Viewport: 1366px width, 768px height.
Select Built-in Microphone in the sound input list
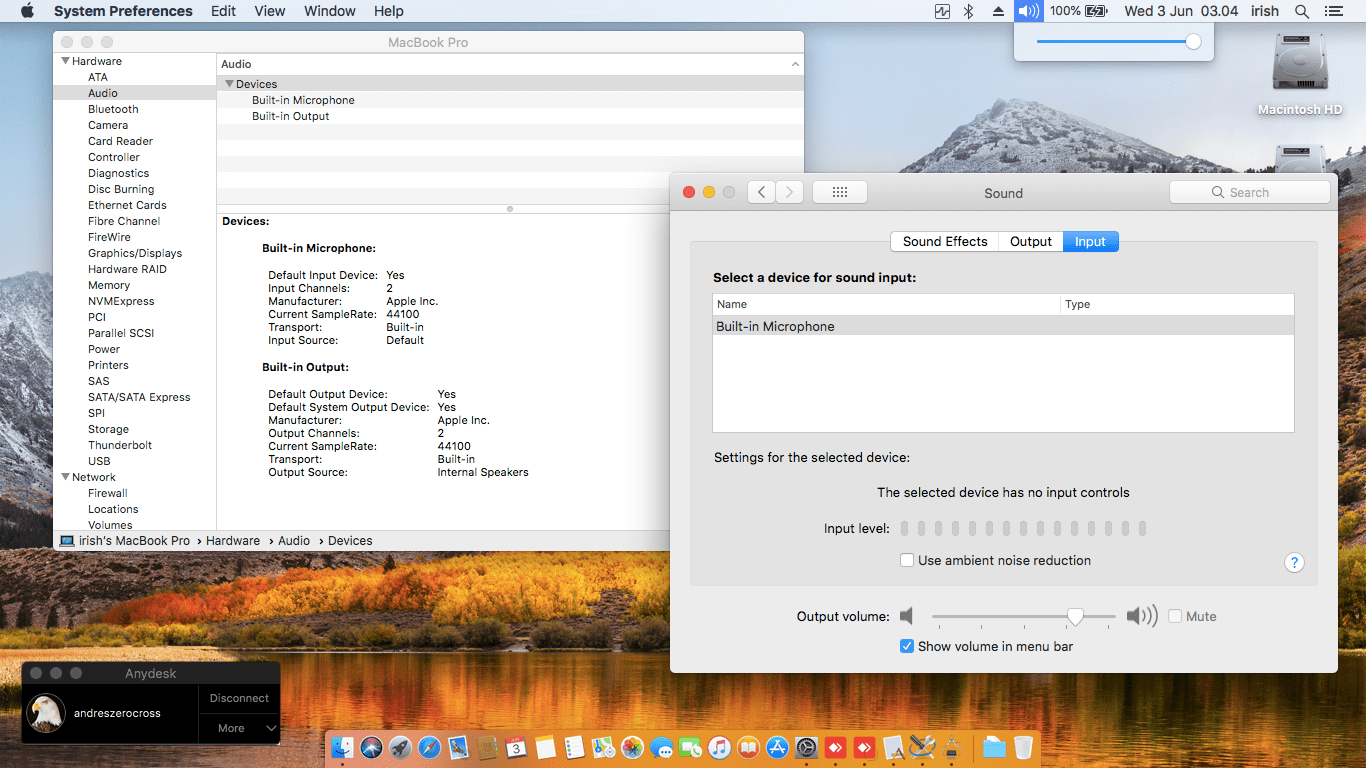(1003, 326)
